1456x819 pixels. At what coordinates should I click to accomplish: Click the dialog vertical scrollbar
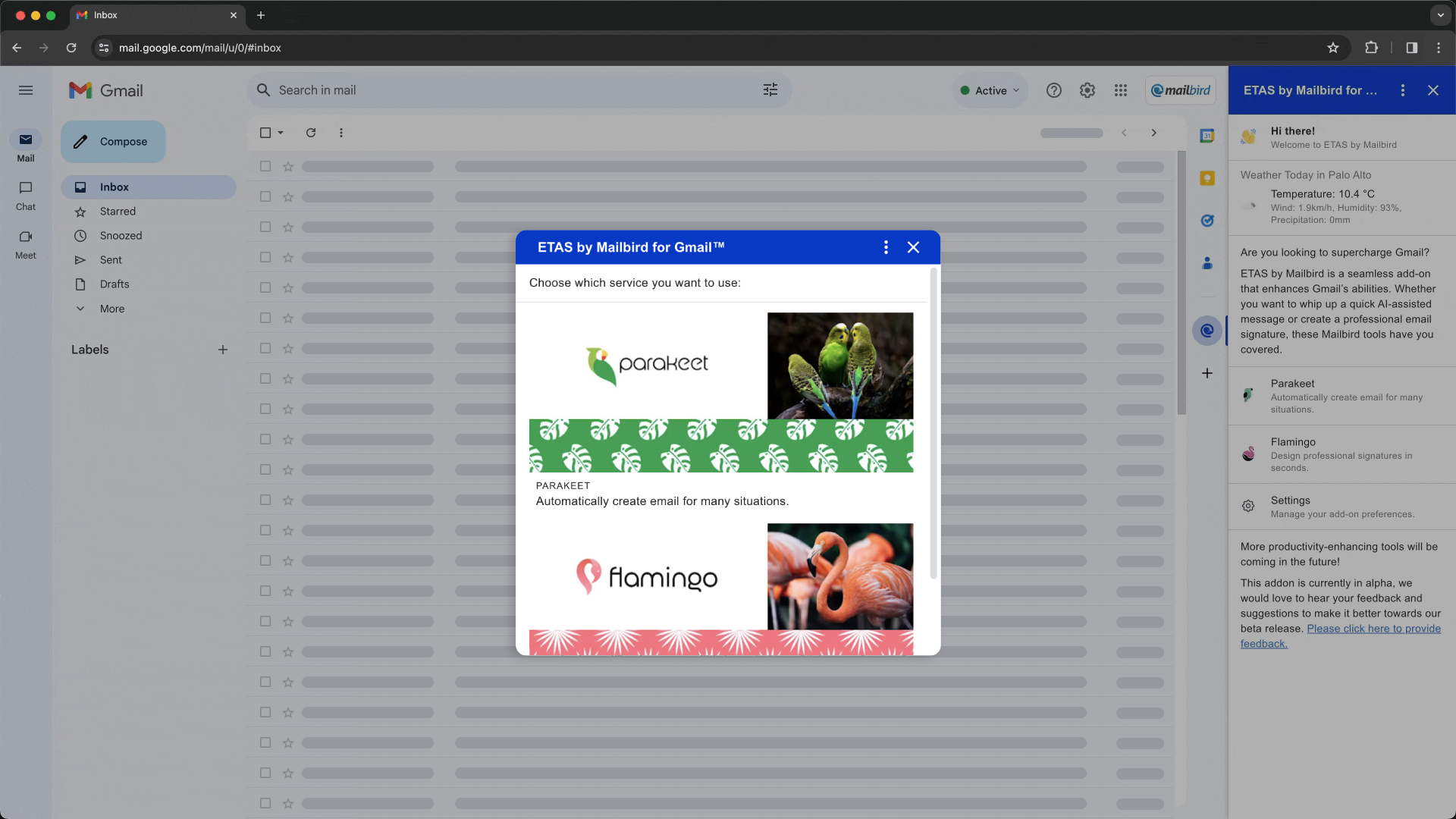[x=934, y=424]
